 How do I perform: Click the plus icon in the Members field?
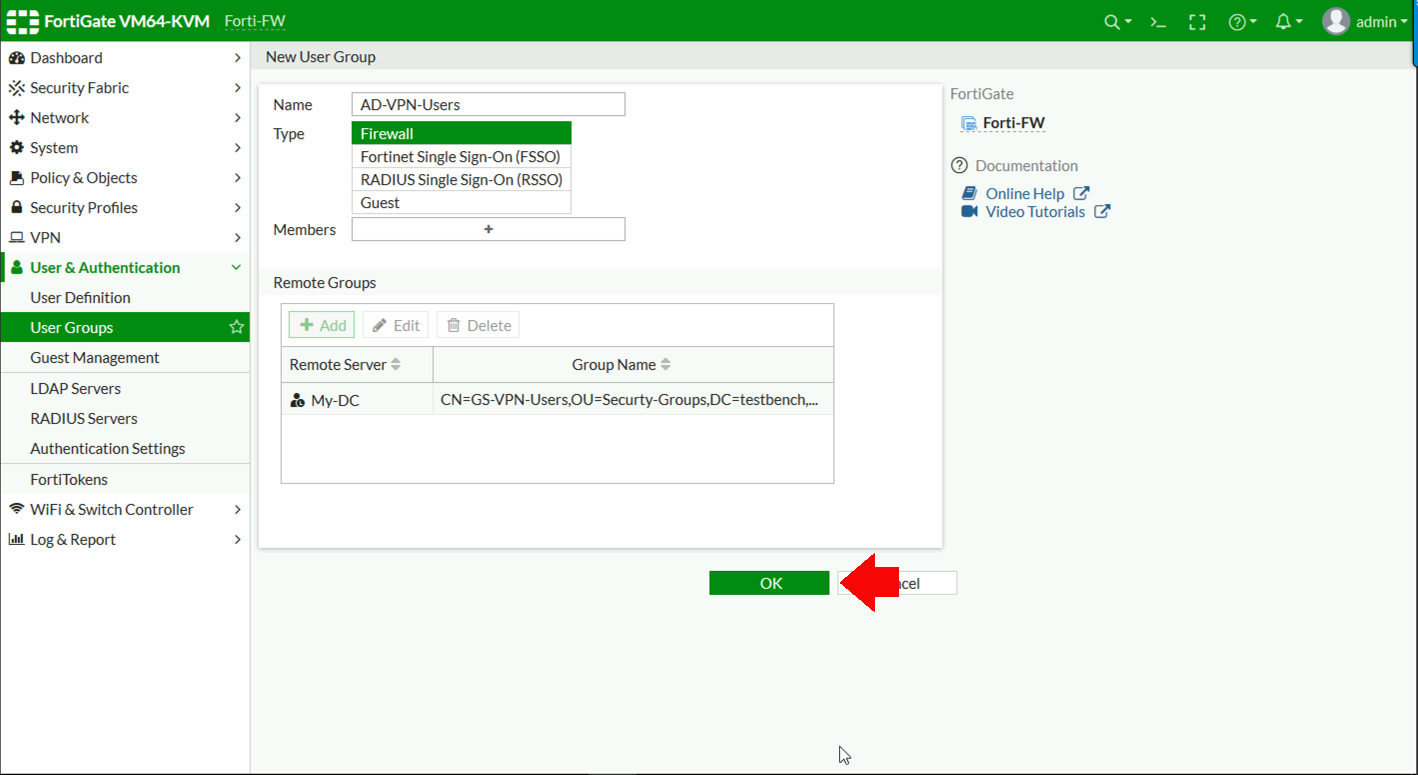[488, 229]
